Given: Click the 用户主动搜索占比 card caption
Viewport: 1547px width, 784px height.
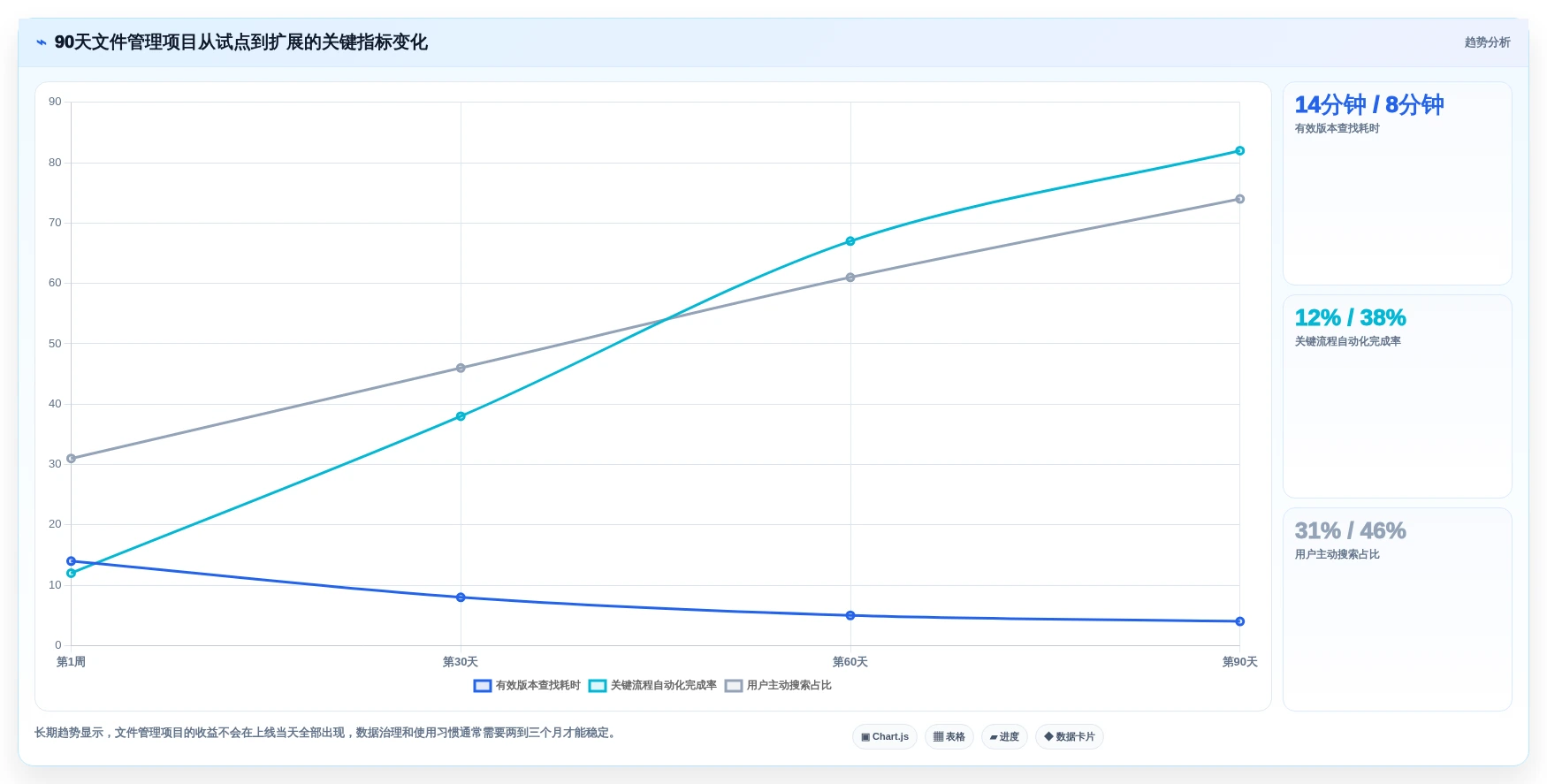Looking at the screenshot, I should point(1337,555).
